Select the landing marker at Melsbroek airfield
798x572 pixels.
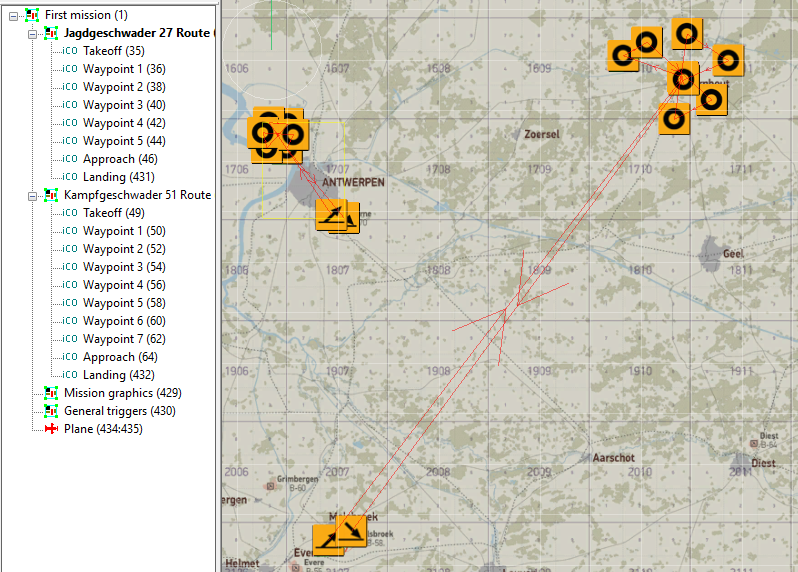coord(351,531)
